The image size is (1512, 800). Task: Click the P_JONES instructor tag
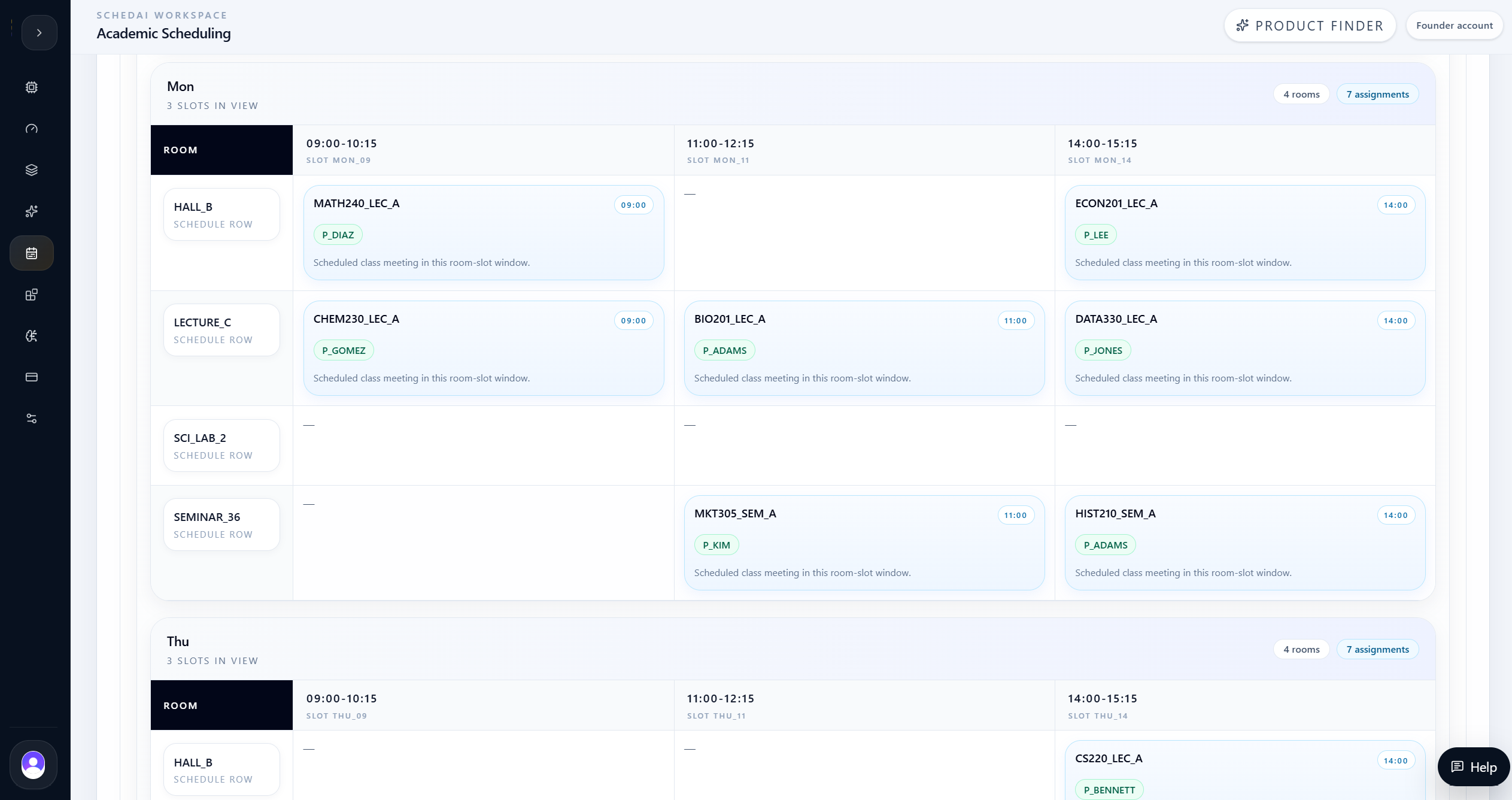1103,350
